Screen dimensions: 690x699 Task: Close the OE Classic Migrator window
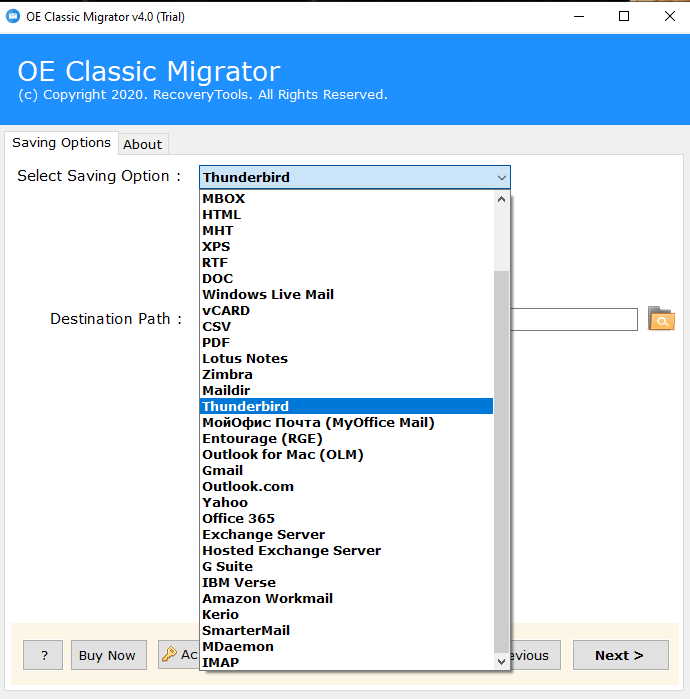(669, 16)
